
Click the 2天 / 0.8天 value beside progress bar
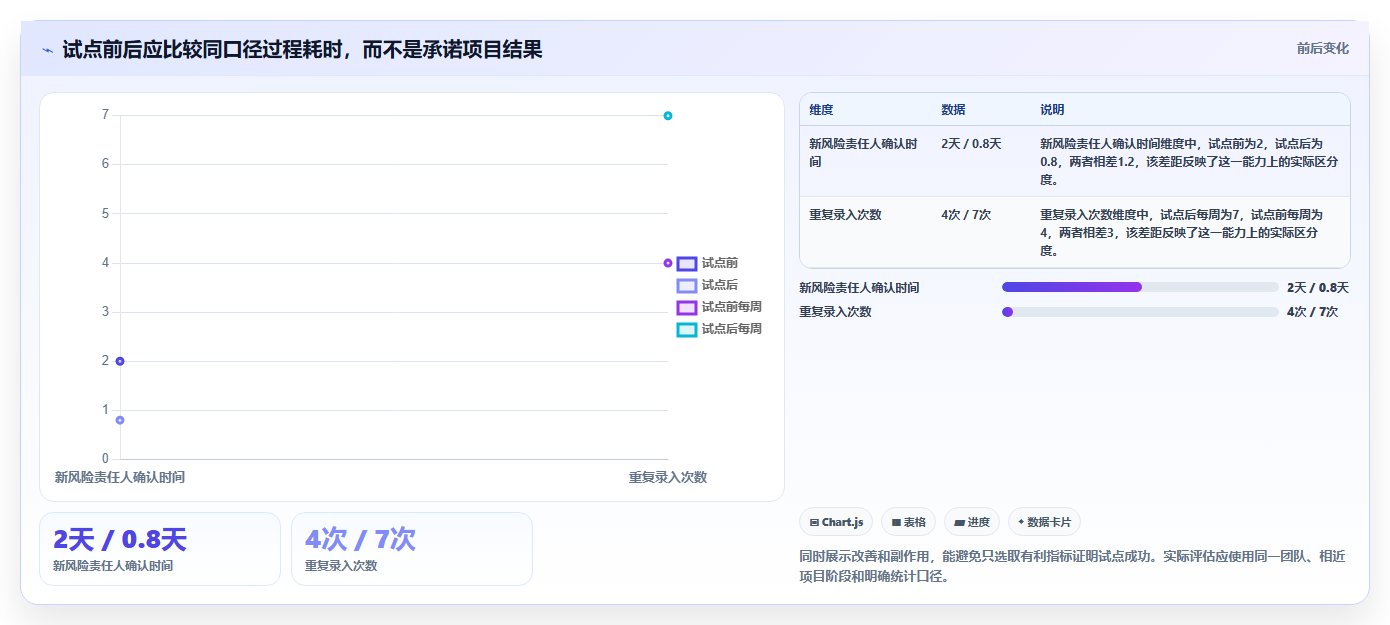click(x=1318, y=288)
